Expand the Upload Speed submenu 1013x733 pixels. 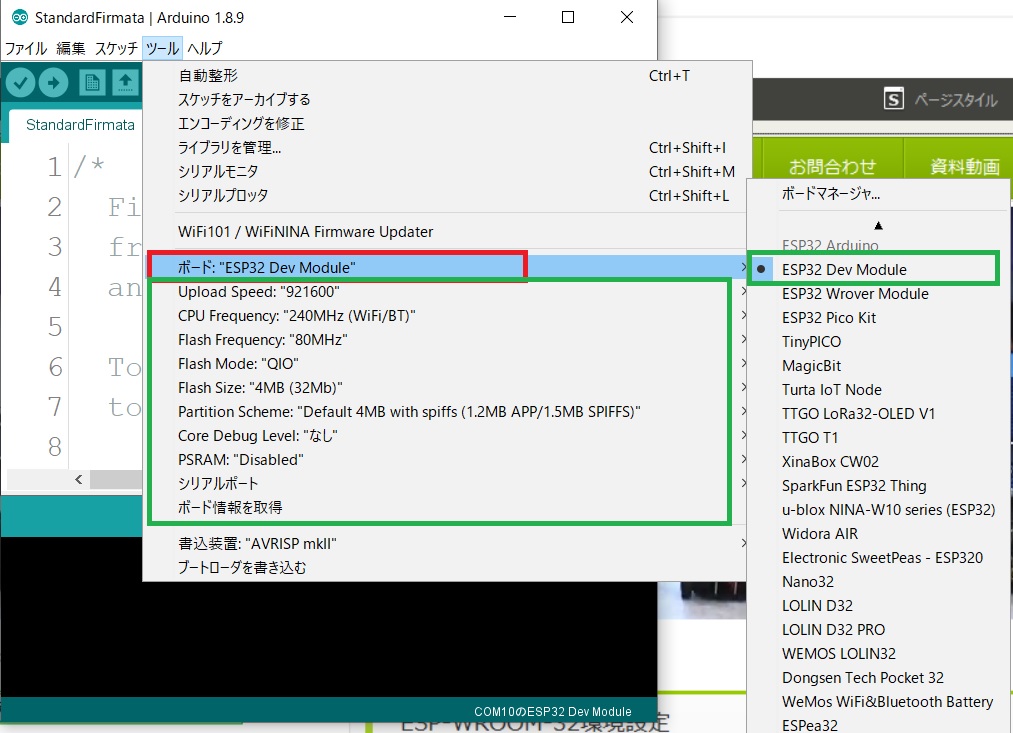(447, 291)
